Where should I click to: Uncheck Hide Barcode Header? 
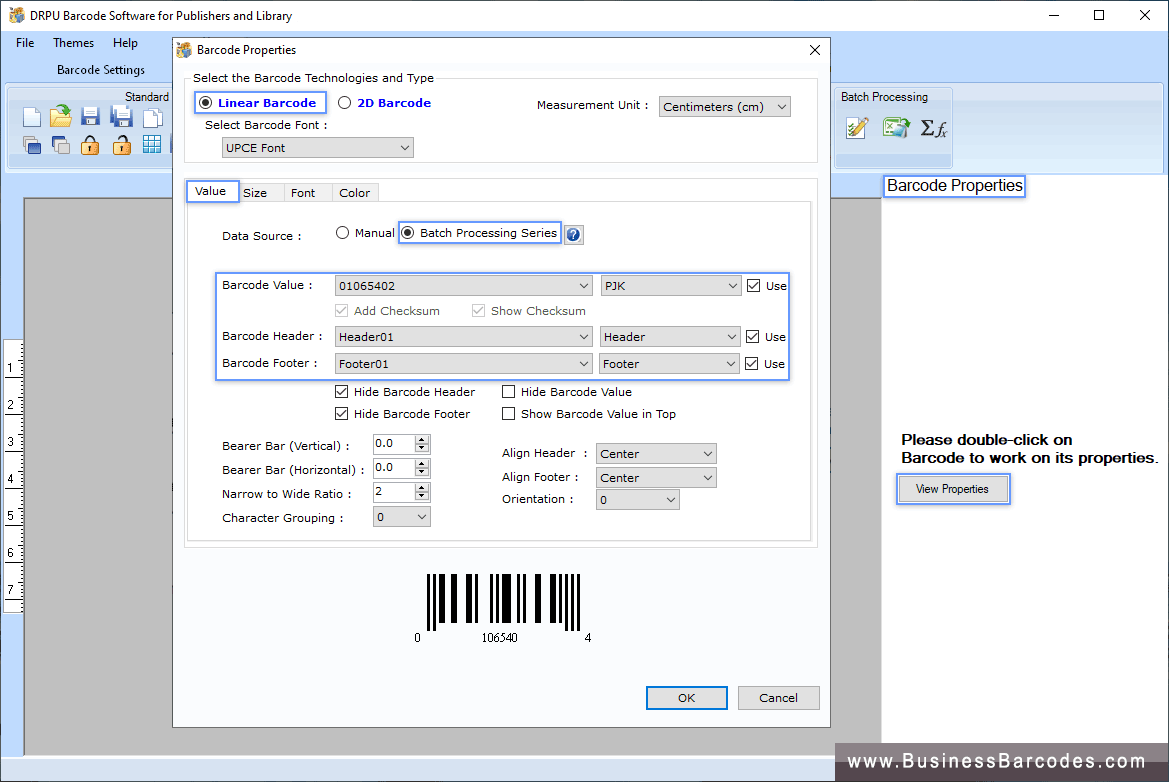341,391
